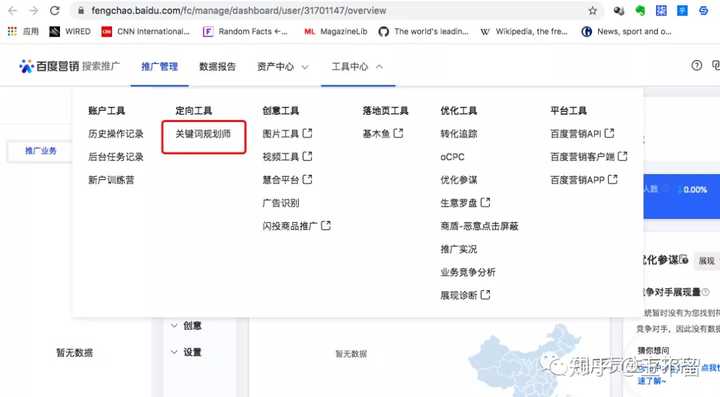Open 广告识别

click(281, 203)
